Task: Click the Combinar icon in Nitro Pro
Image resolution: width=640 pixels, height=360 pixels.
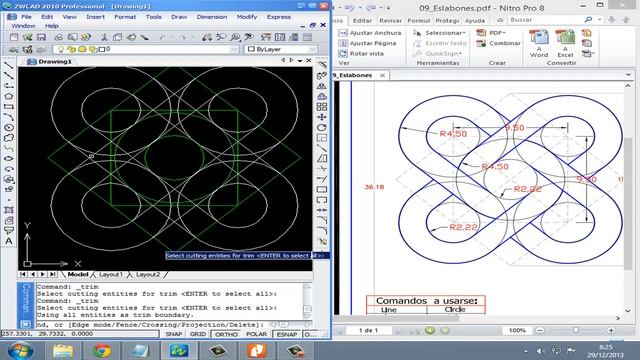Action: (482, 43)
